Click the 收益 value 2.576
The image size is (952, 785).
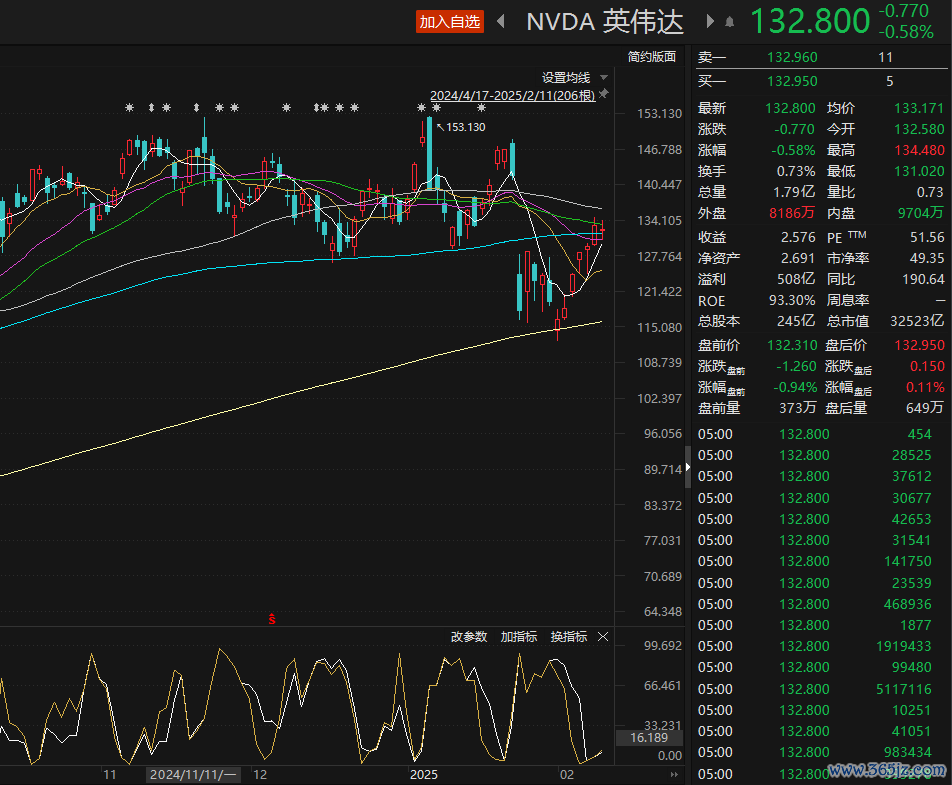pos(798,237)
